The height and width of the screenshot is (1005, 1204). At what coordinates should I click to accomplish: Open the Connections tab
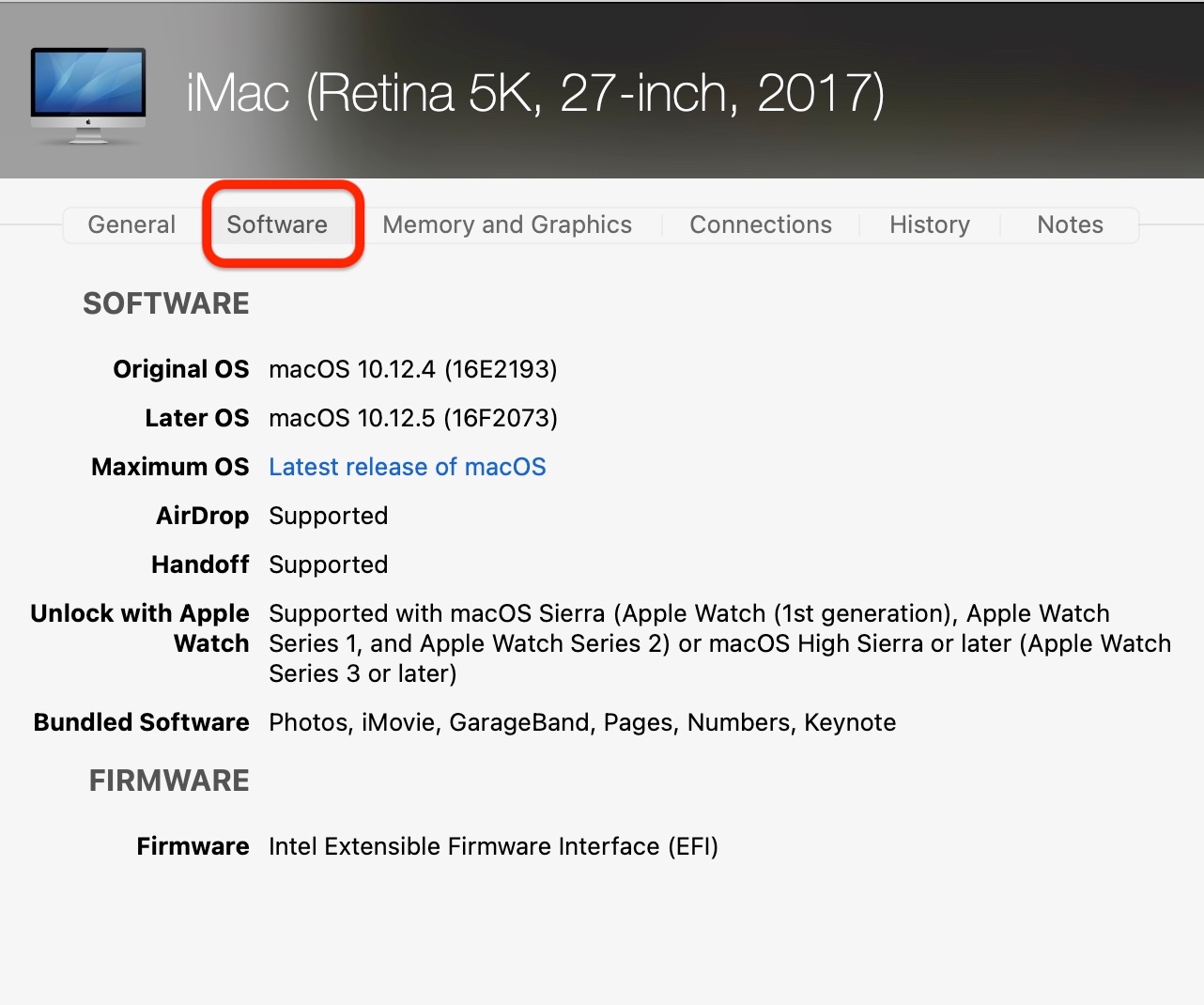(x=761, y=224)
